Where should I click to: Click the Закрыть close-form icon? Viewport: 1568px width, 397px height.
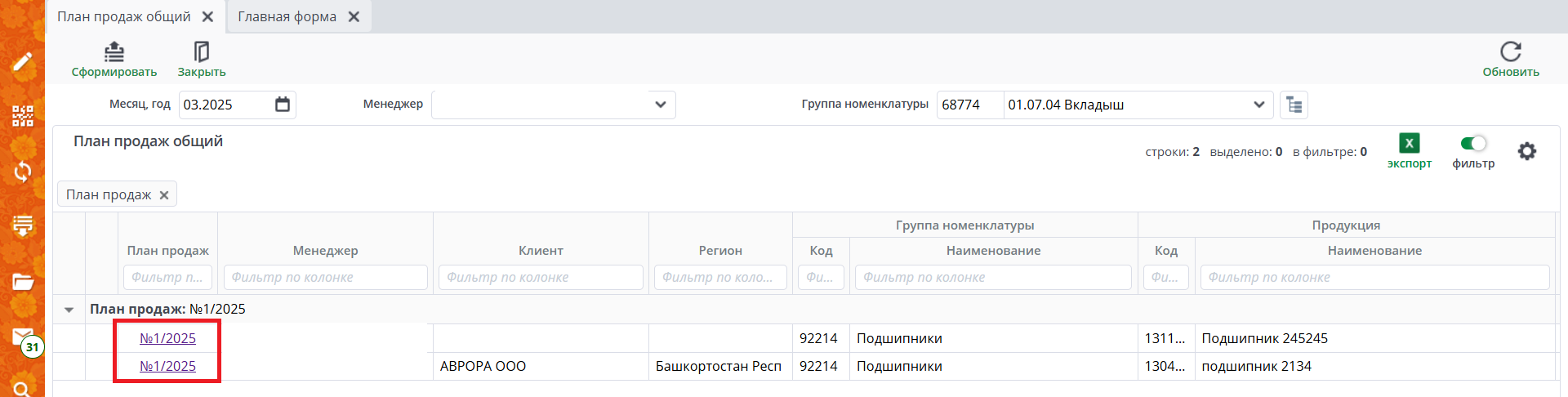201,52
